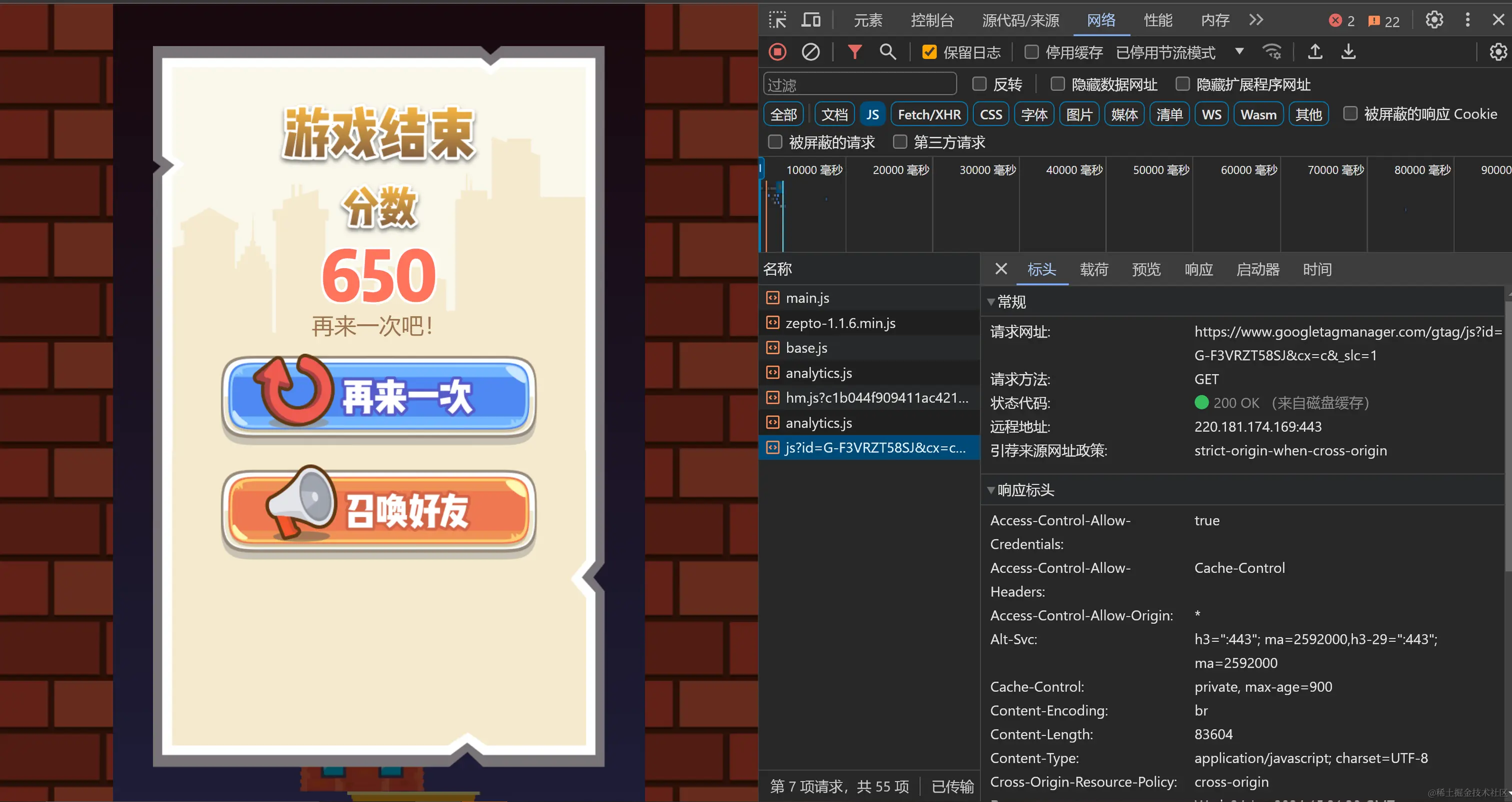The width and height of the screenshot is (1512, 802).
Task: Click the 再来一次 game button
Action: click(378, 396)
